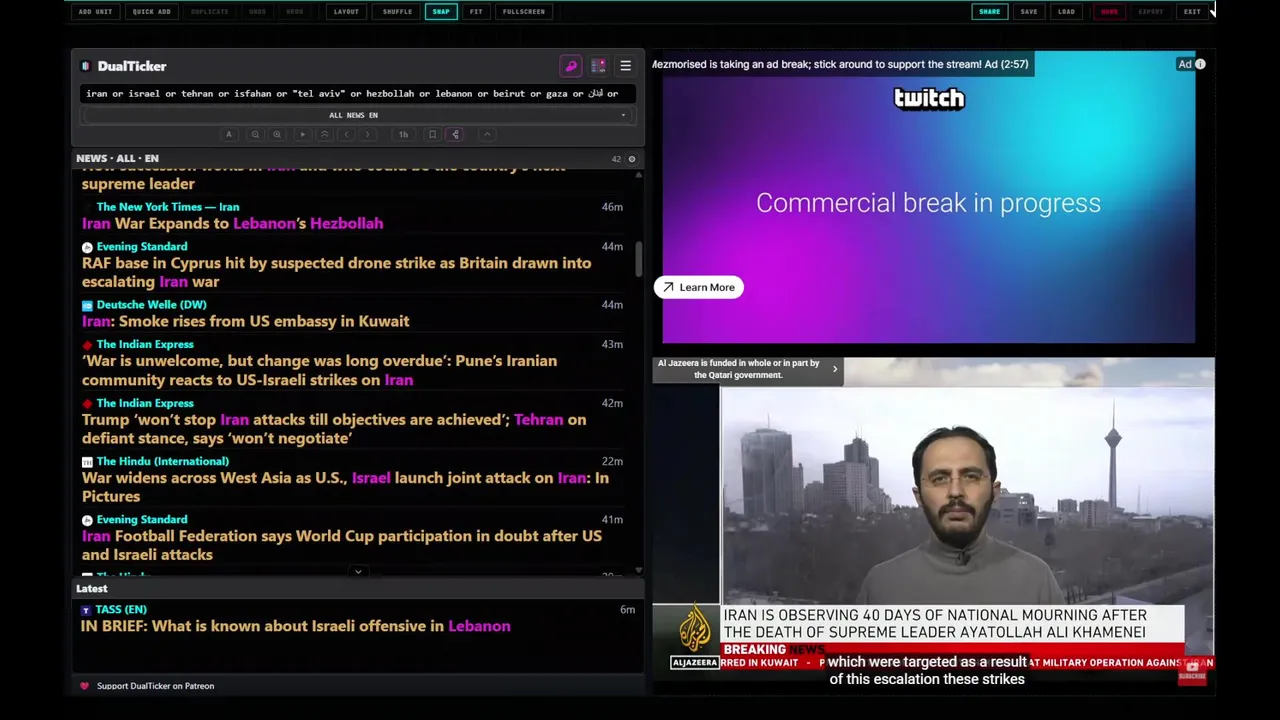Viewport: 1280px width, 720px height.
Task: Click the 1h time range button
Action: 403,135
